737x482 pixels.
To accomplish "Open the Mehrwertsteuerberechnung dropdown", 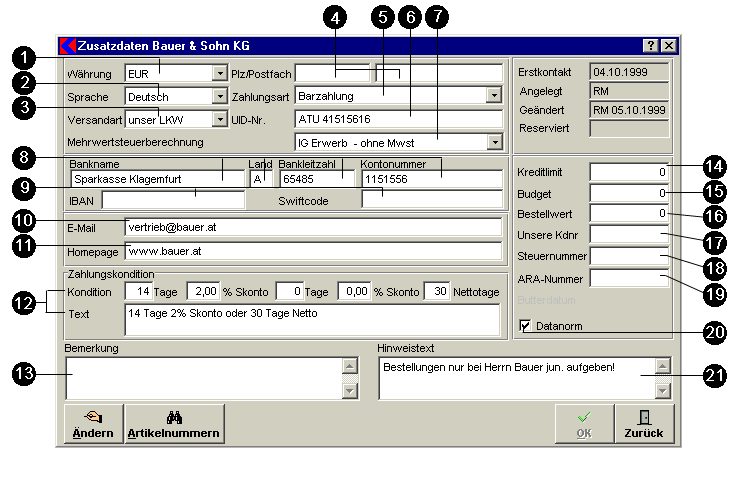I will (493, 142).
